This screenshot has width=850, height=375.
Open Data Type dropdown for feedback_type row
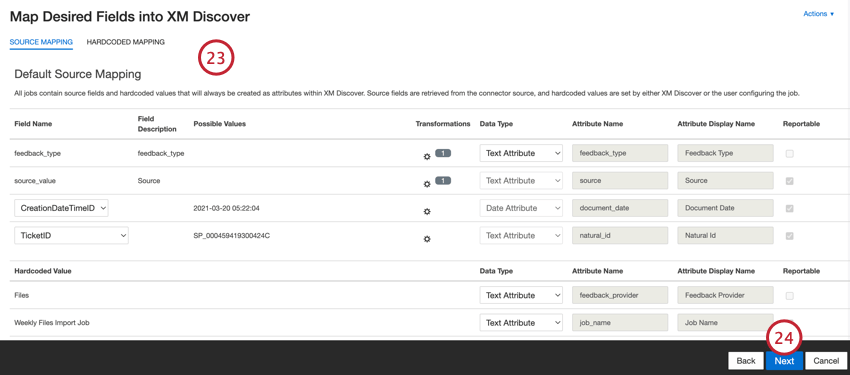521,153
